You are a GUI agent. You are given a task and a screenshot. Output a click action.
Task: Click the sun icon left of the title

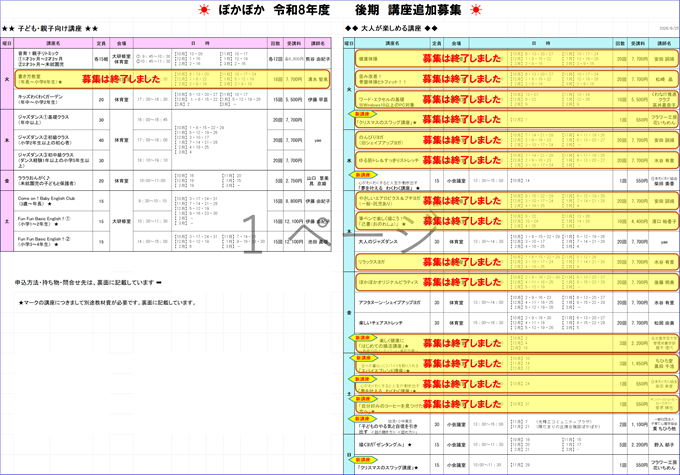click(x=204, y=10)
